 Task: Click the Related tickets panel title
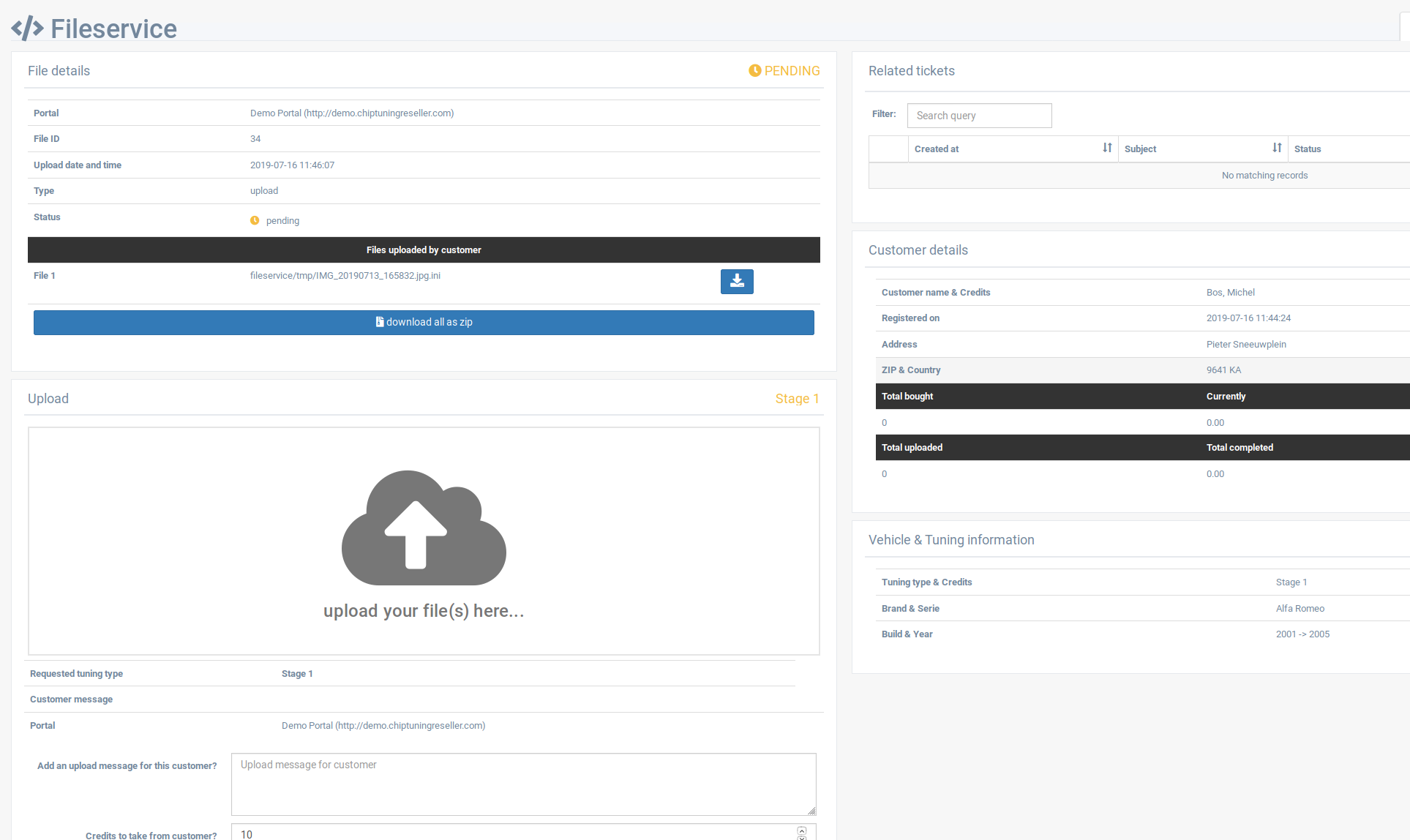(911, 71)
